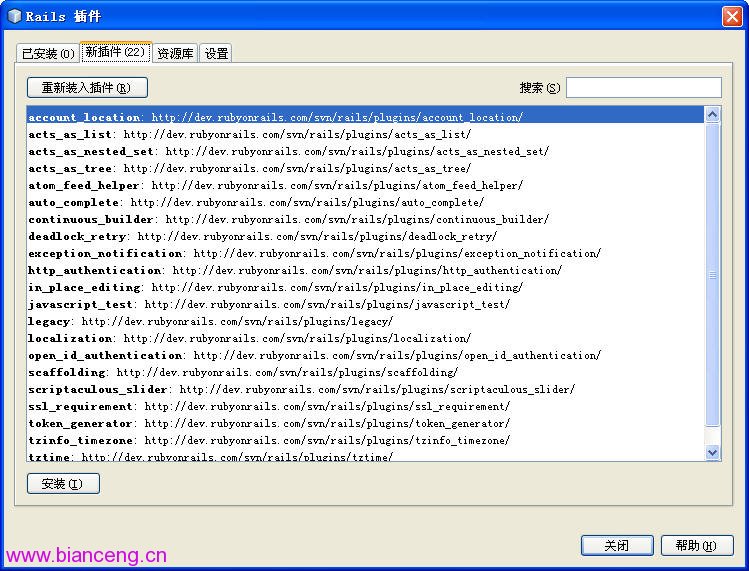Select the deadlock_retry plugin row
Screen dimensions: 749x571
365,236
